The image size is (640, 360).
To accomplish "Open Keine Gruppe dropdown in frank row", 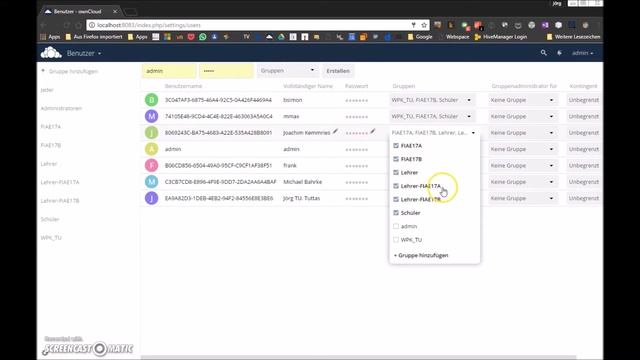I will 522,165.
